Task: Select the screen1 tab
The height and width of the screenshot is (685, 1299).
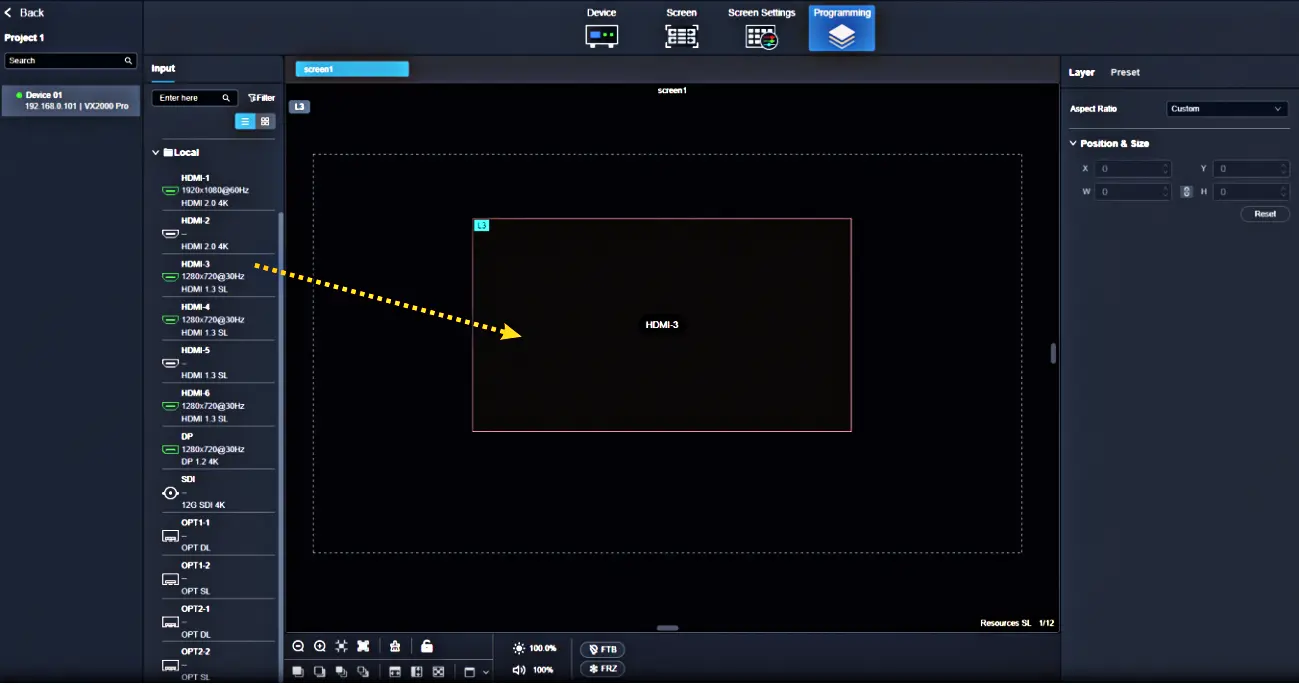Action: click(352, 69)
